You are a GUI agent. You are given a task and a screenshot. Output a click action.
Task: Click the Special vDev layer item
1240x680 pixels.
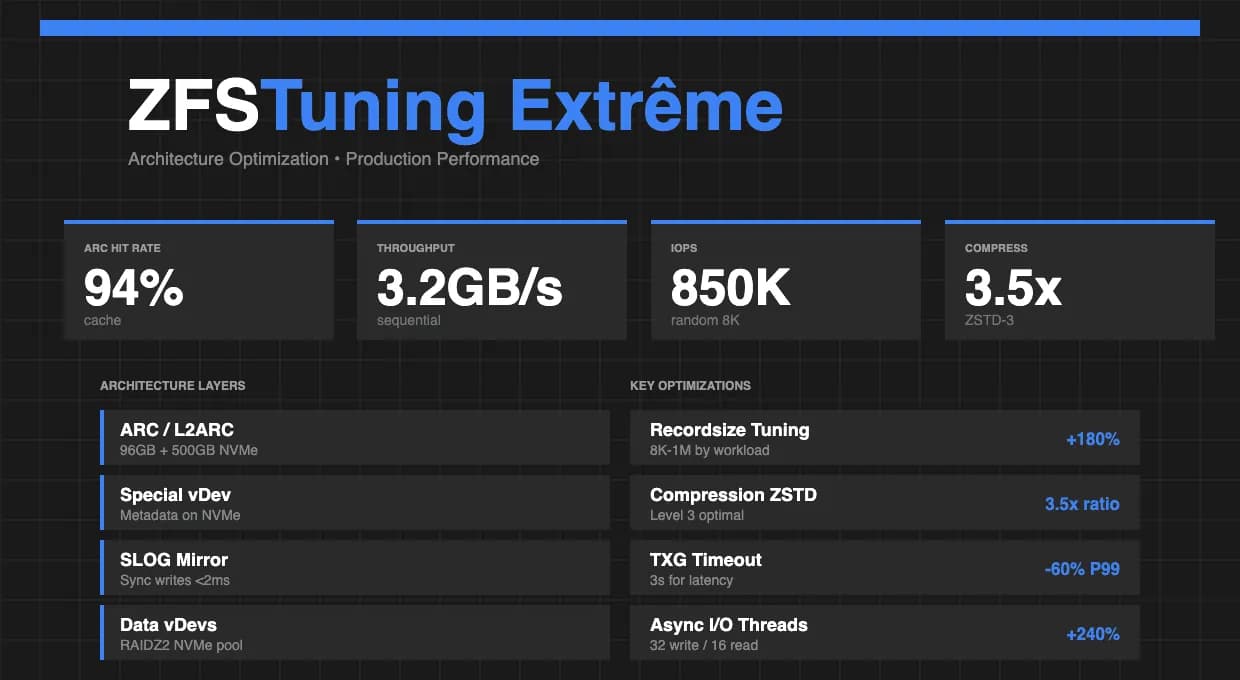click(x=355, y=502)
